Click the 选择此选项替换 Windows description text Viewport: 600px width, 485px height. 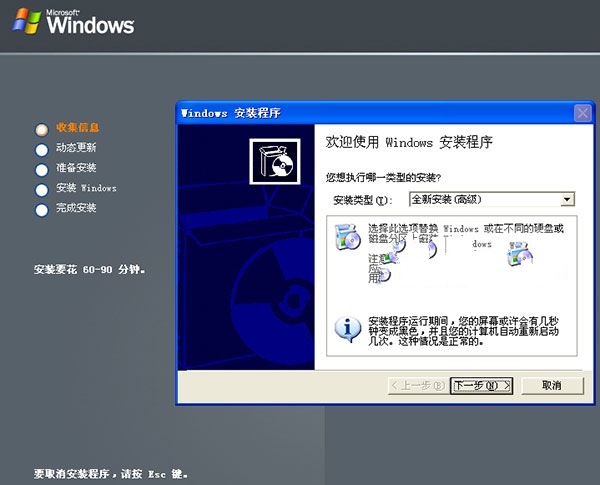tap(466, 234)
